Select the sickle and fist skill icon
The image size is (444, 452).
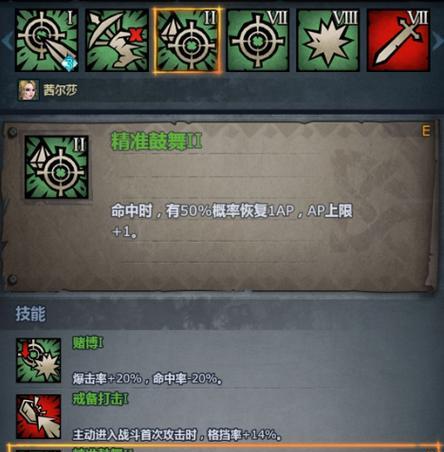point(117,40)
